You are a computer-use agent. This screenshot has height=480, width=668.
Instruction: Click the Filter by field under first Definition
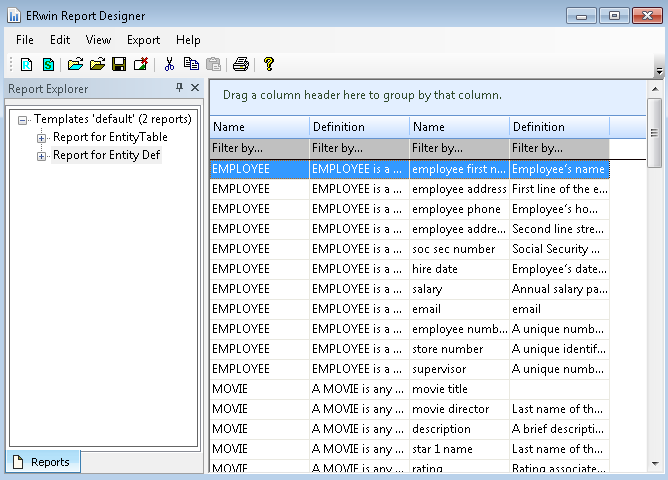[x=359, y=148]
